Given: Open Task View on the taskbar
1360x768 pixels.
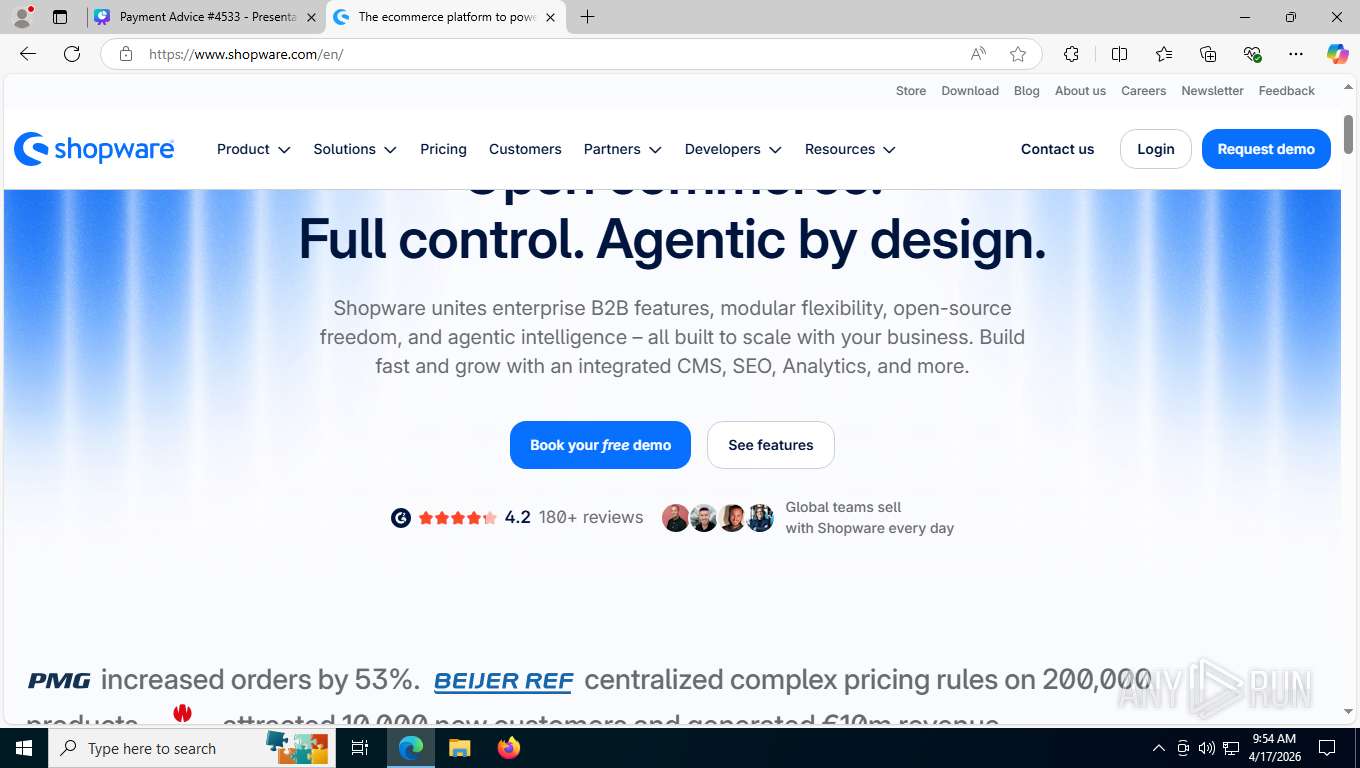Looking at the screenshot, I should [360, 748].
